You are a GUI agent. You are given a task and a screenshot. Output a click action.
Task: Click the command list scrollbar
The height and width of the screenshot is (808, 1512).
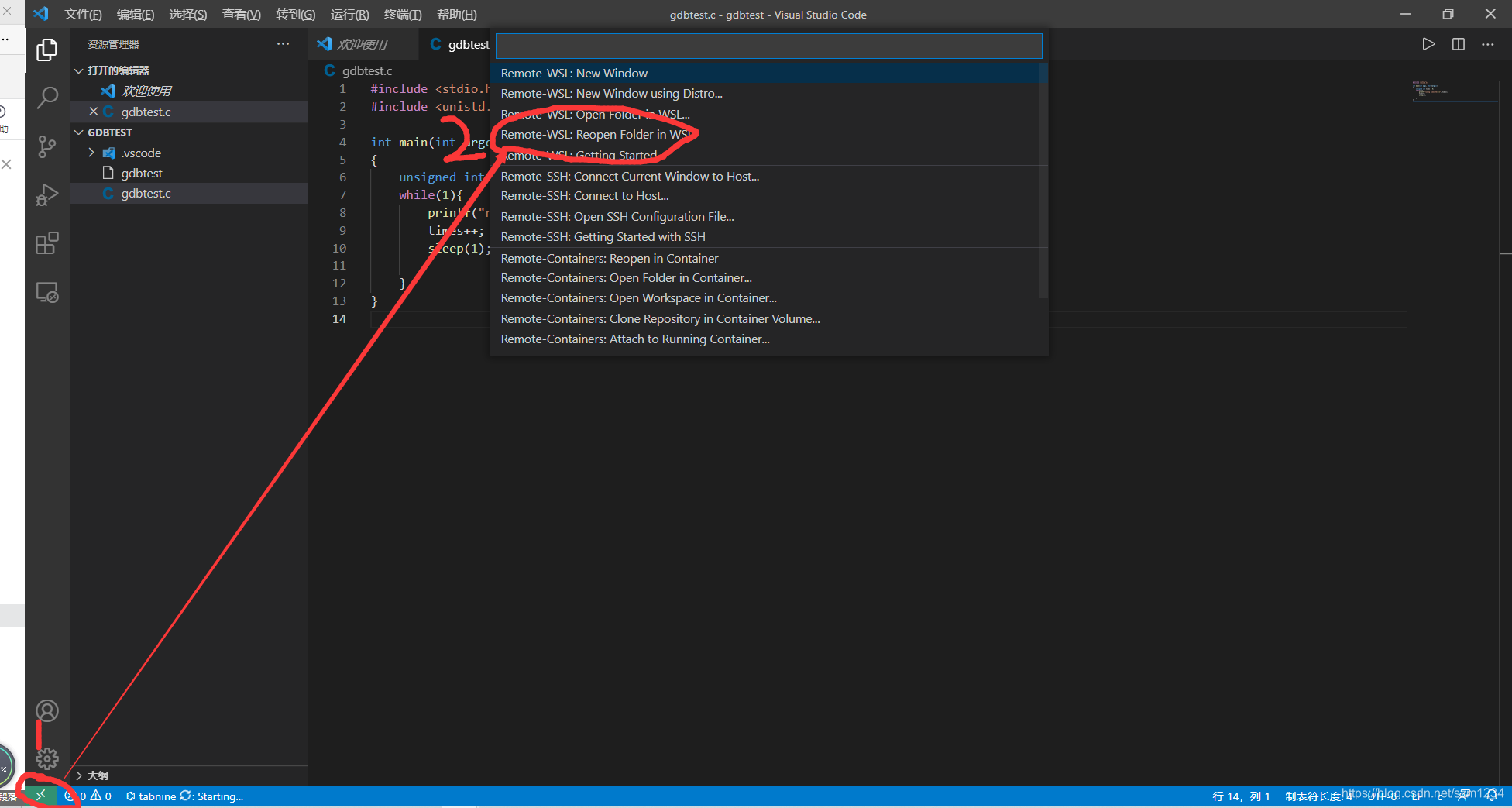click(x=1043, y=181)
